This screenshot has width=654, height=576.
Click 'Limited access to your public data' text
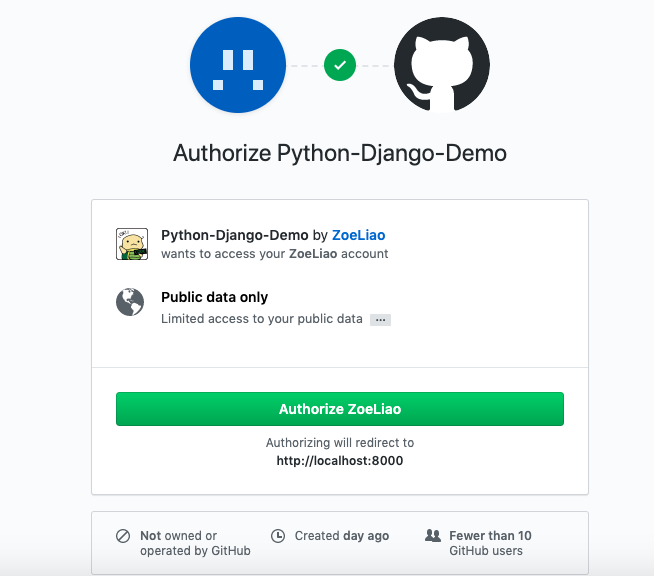(x=262, y=319)
